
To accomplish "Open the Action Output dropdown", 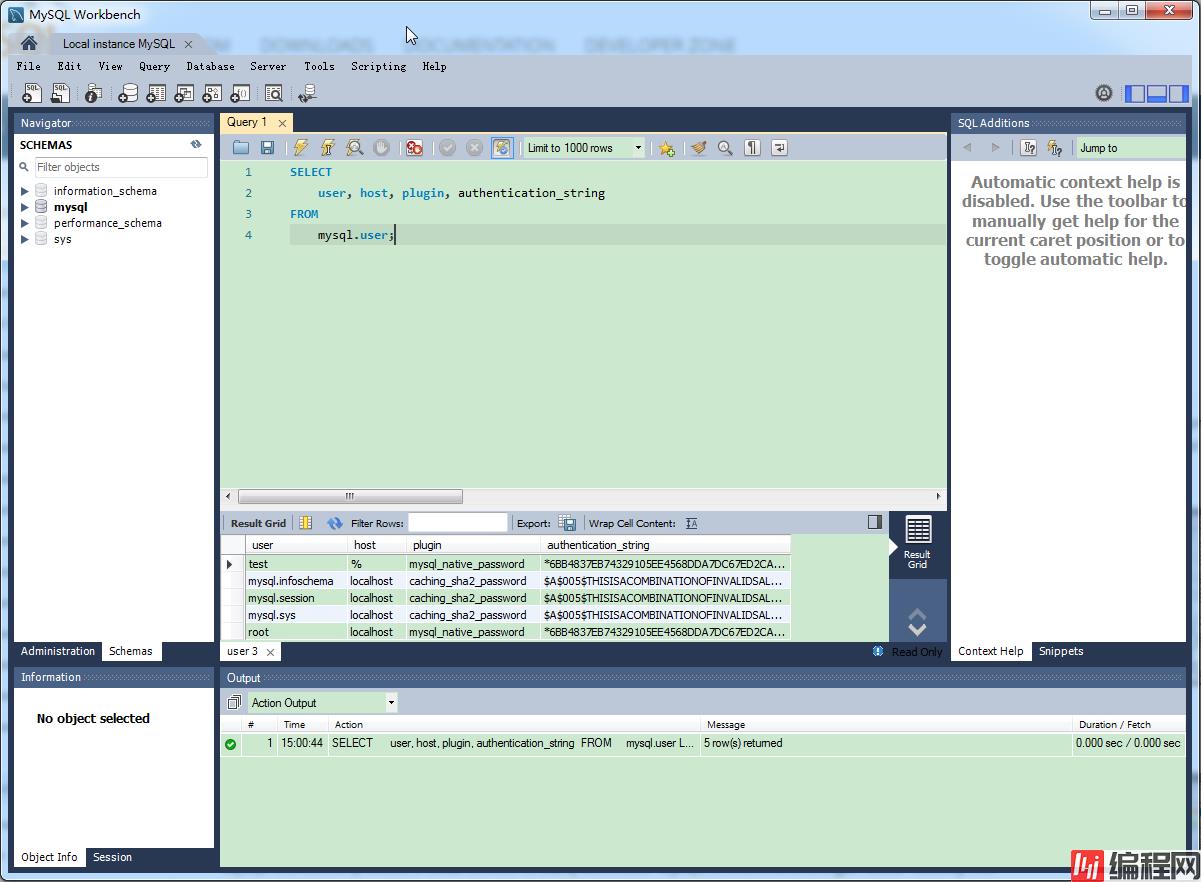I will pyautogui.click(x=322, y=703).
